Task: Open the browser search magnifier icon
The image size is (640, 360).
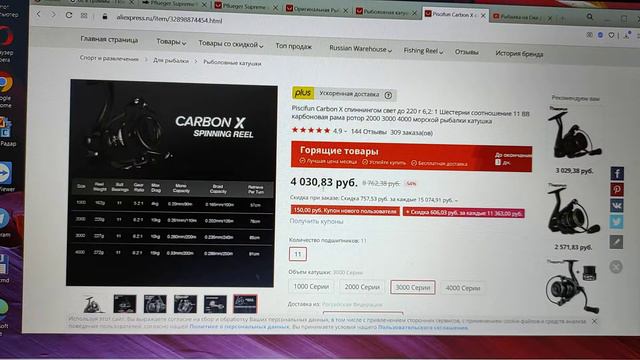Action: tap(590, 17)
